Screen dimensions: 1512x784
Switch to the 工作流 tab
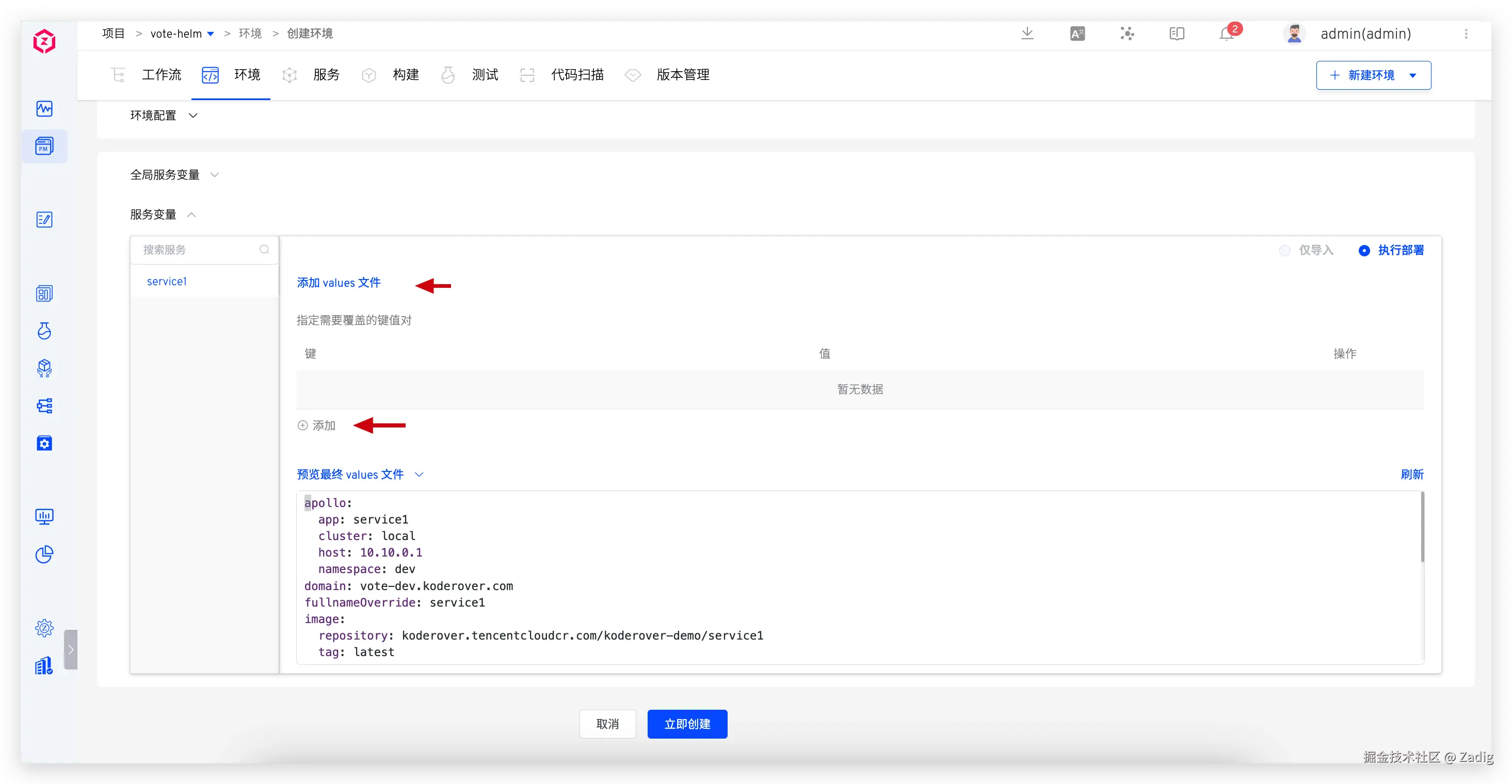click(161, 74)
